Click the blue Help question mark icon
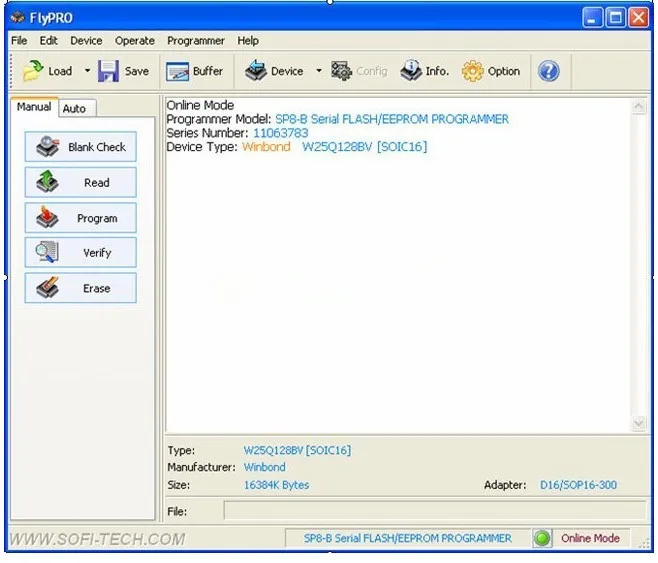The height and width of the screenshot is (563, 658). [548, 70]
